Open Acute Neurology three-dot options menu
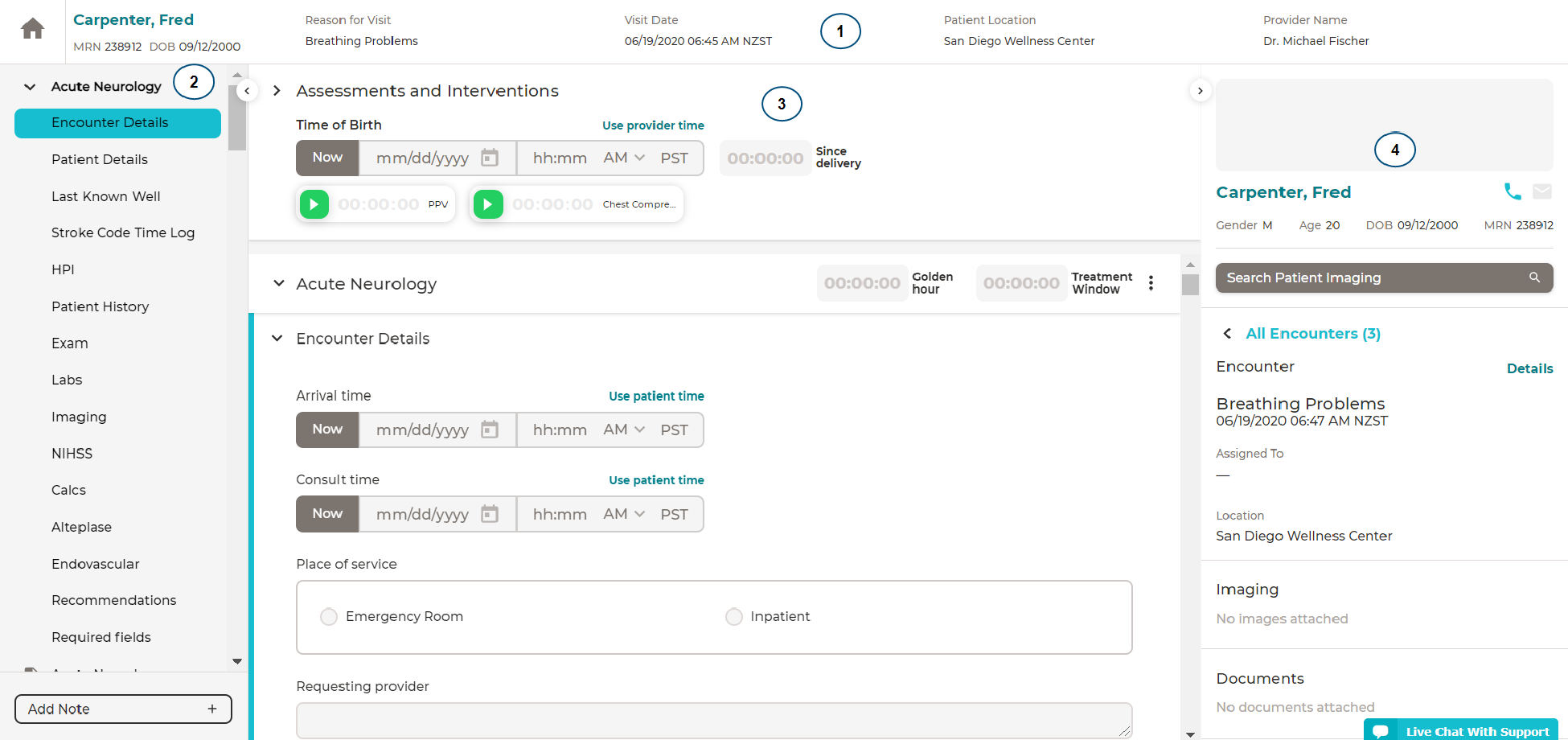Image resolution: width=1568 pixels, height=740 pixels. point(1151,283)
